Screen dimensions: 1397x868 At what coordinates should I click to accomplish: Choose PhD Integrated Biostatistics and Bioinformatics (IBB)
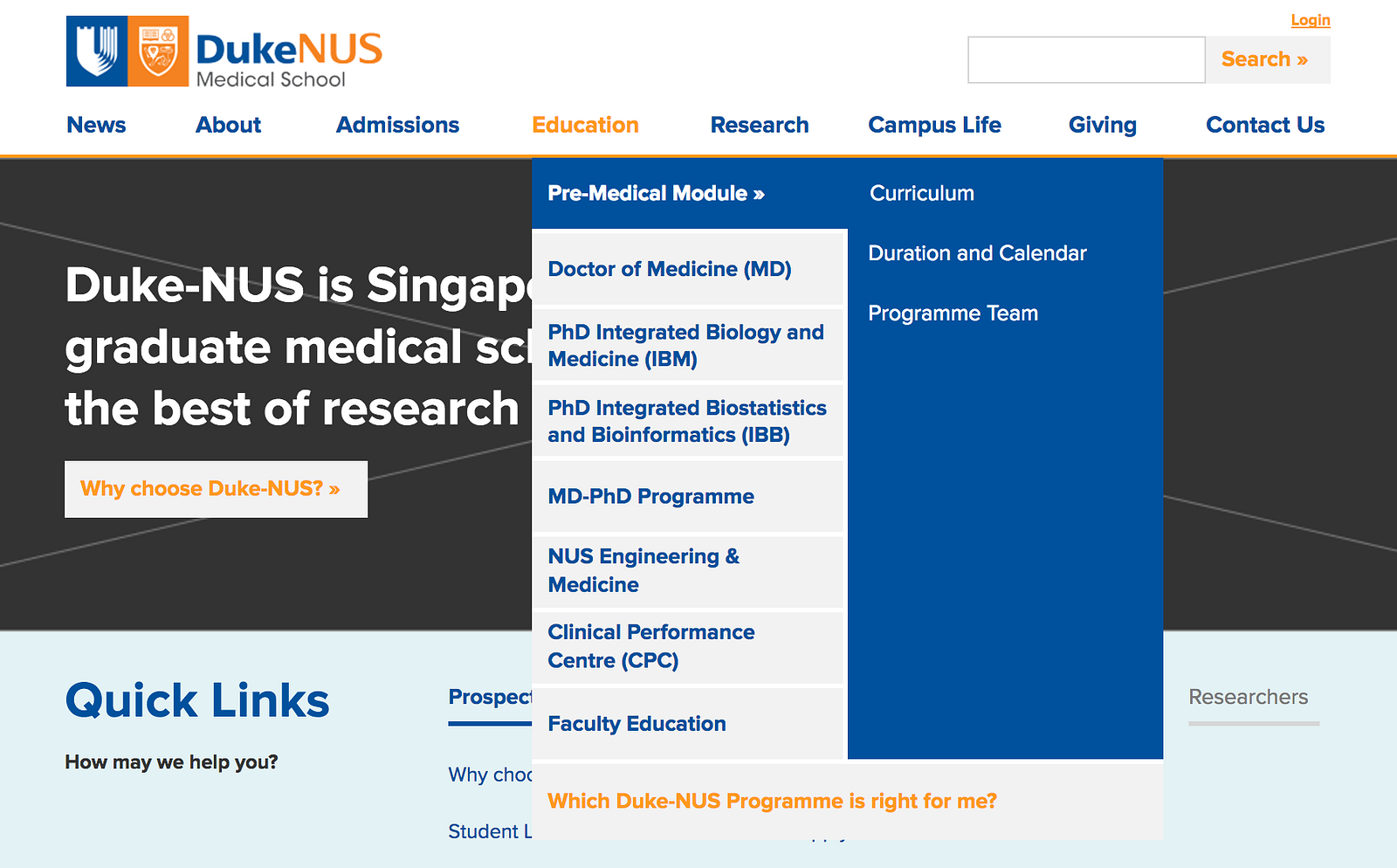click(x=688, y=421)
